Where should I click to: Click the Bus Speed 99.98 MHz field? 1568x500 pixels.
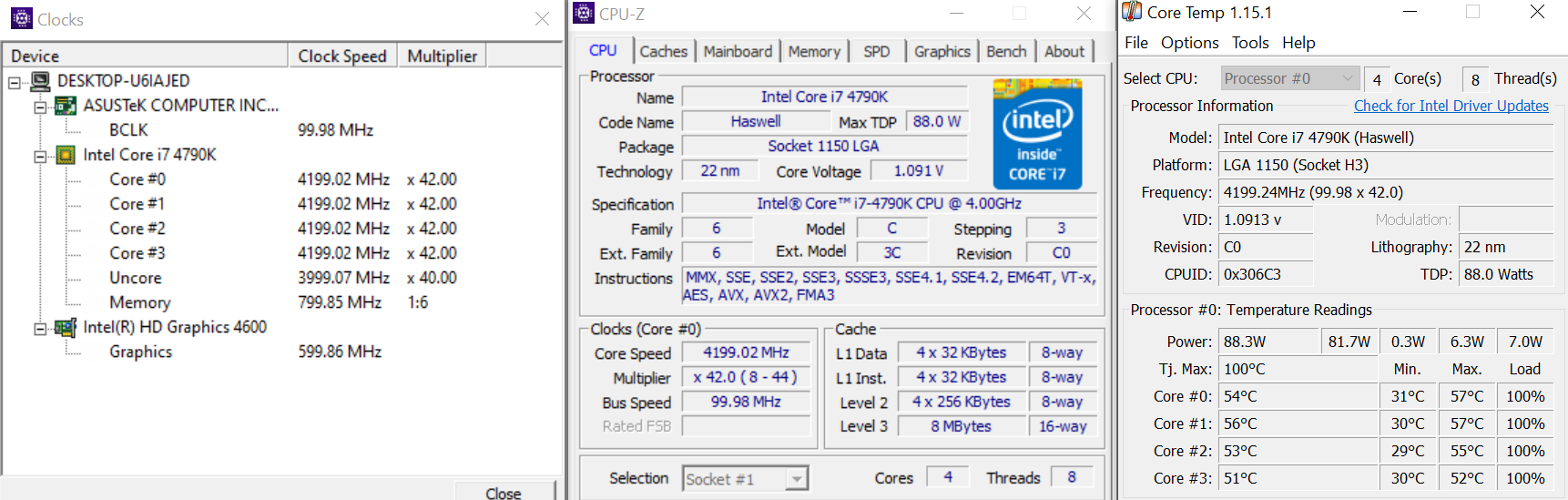coord(746,402)
